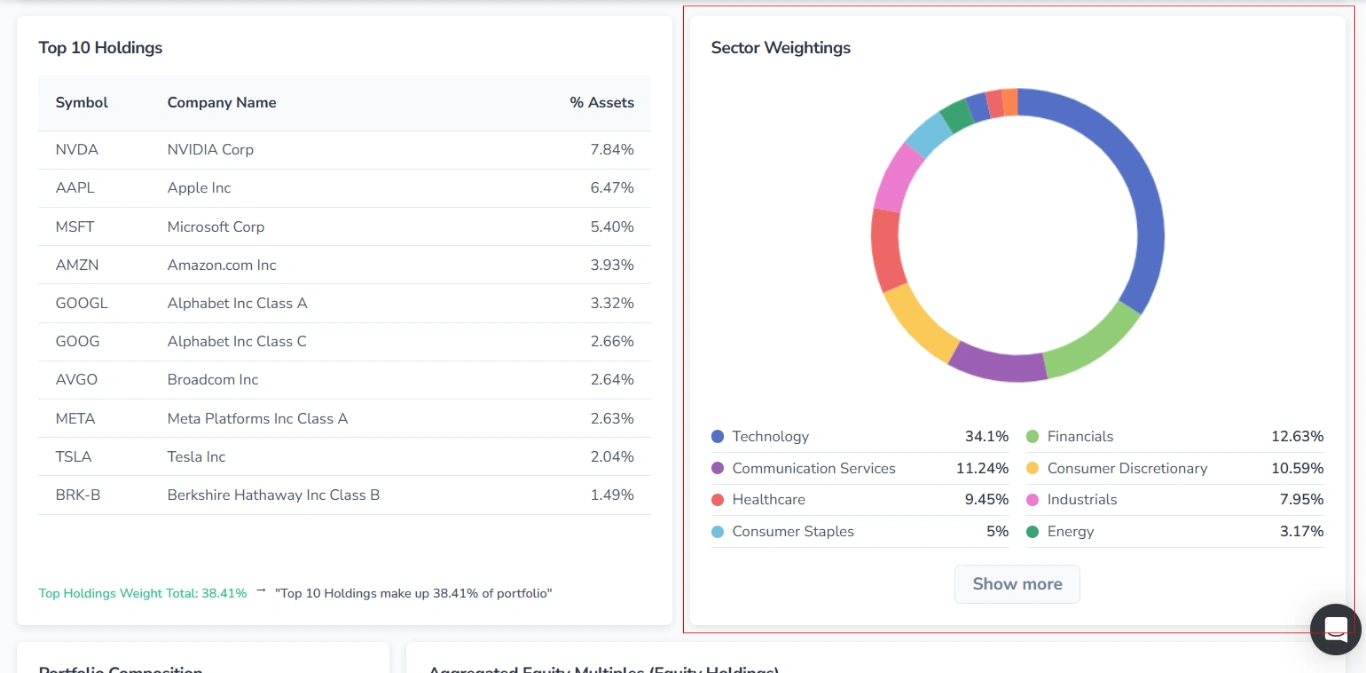The height and width of the screenshot is (673, 1366).
Task: Open the Top Holdings Weight Total link
Action: click(142, 593)
